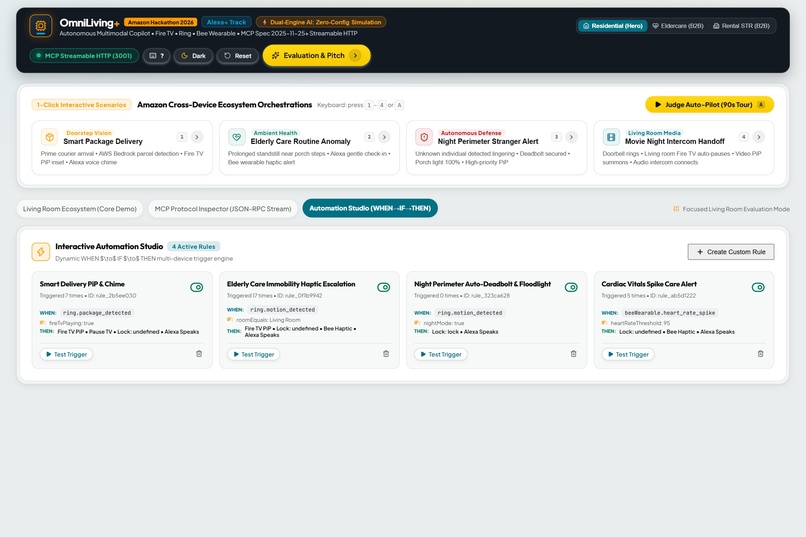The image size is (806, 537).
Task: Toggle Cardiac Vitals Spike Care Alert rule
Action: pyautogui.click(x=758, y=287)
